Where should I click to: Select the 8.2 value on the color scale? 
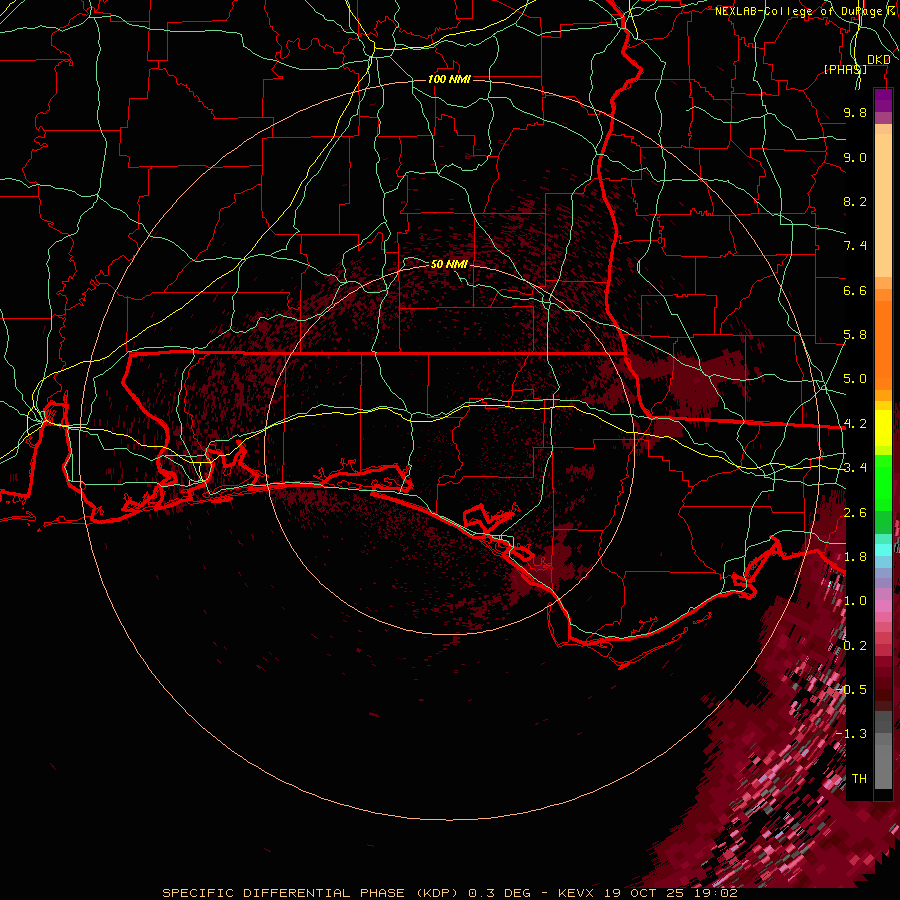click(855, 201)
